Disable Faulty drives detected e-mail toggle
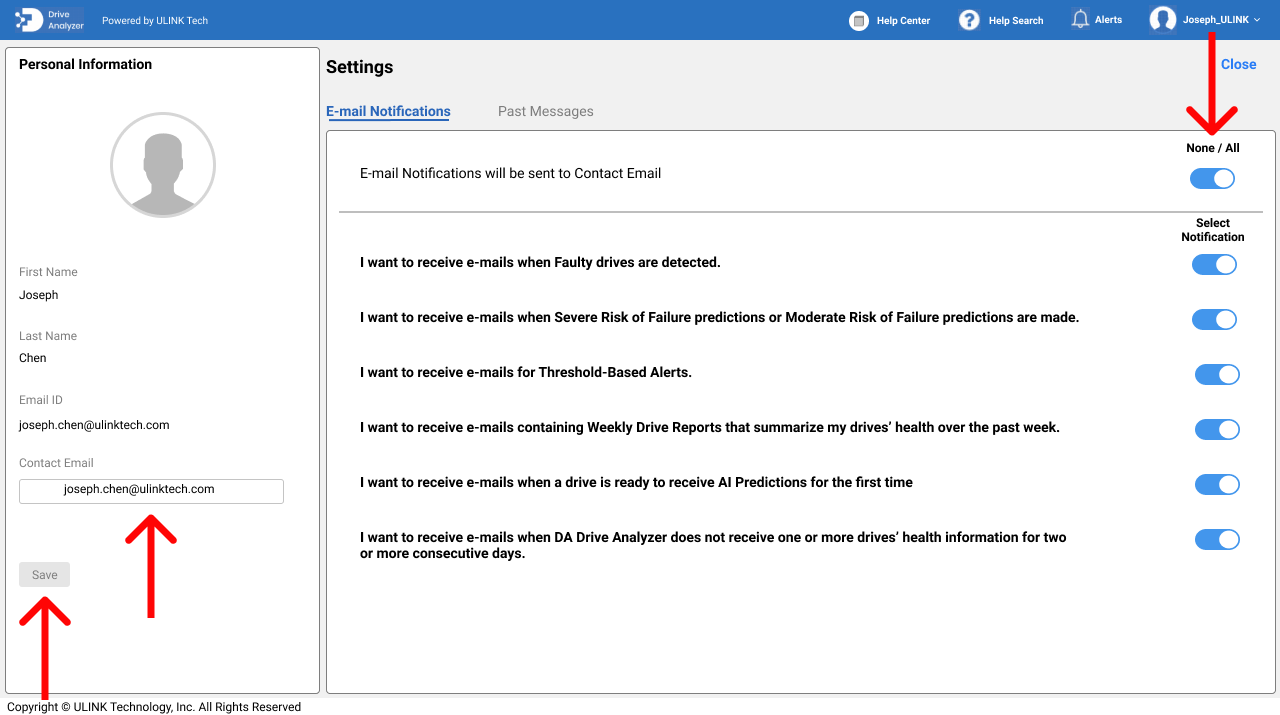 pyautogui.click(x=1214, y=265)
